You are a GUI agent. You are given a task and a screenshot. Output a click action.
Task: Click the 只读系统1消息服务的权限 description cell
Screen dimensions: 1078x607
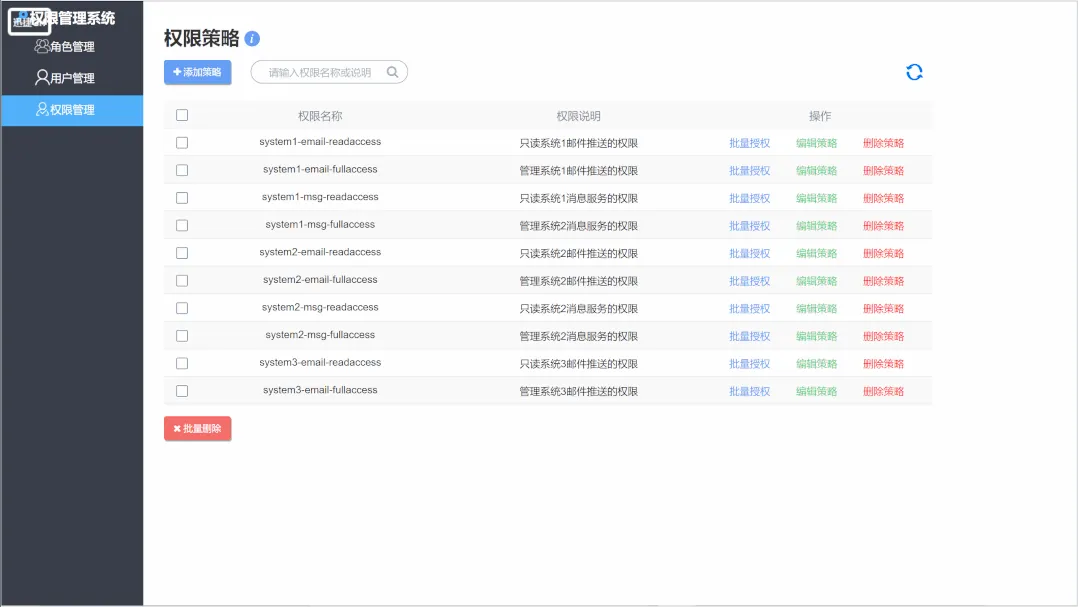[578, 198]
